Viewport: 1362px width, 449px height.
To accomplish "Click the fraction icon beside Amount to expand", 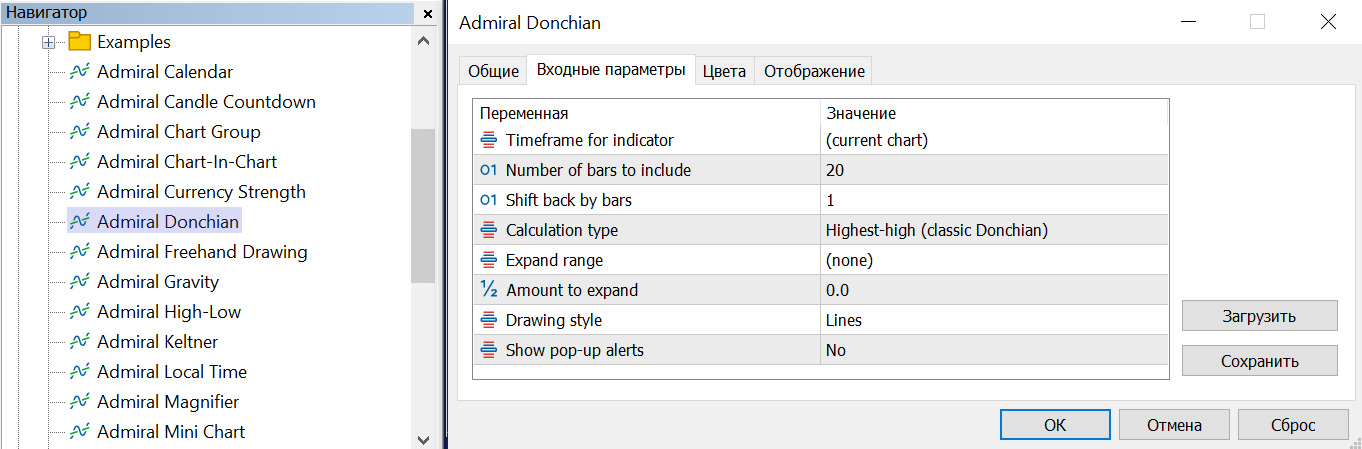I will pyautogui.click(x=489, y=290).
